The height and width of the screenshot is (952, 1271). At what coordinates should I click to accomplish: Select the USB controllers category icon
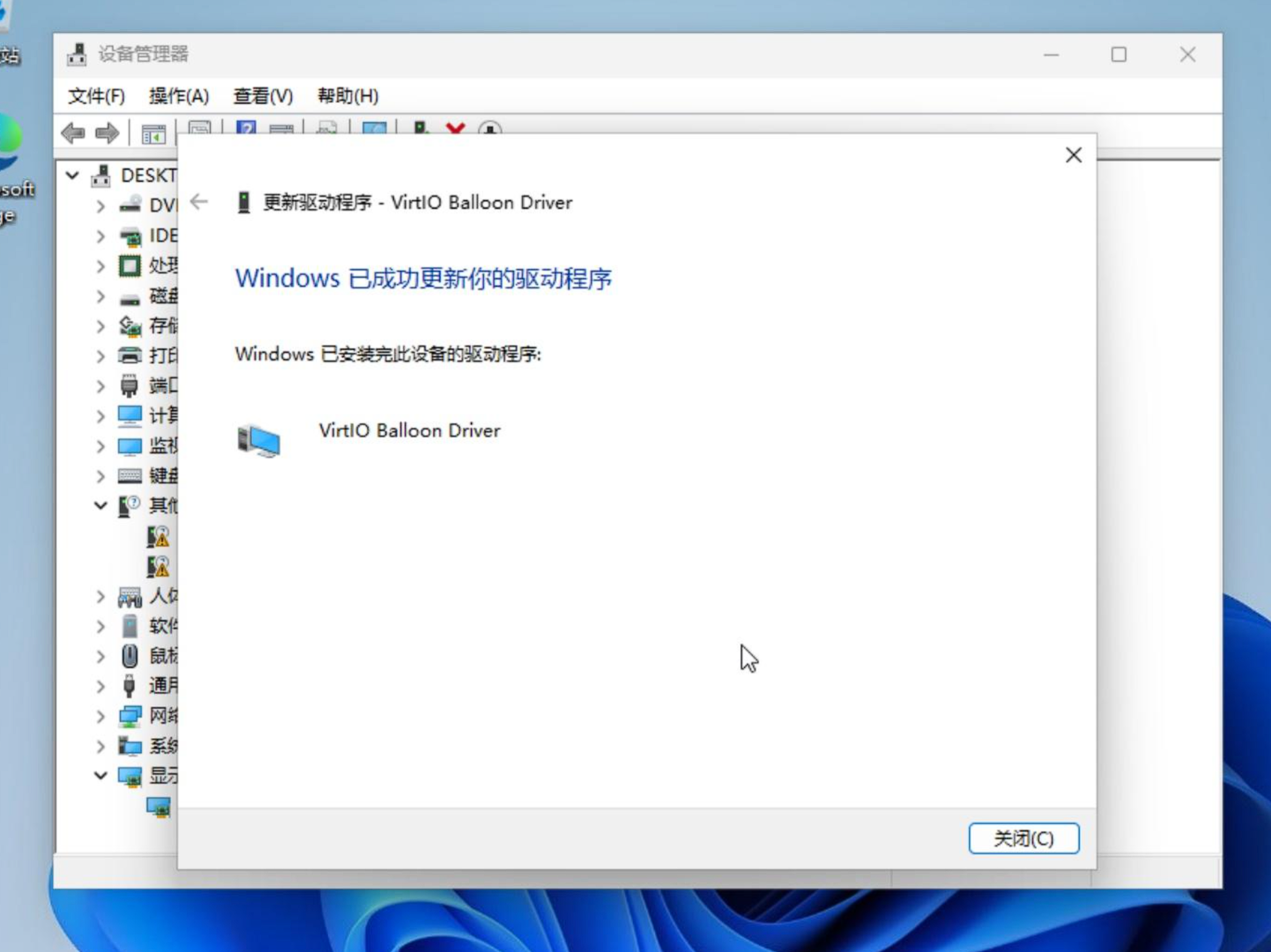click(x=129, y=686)
